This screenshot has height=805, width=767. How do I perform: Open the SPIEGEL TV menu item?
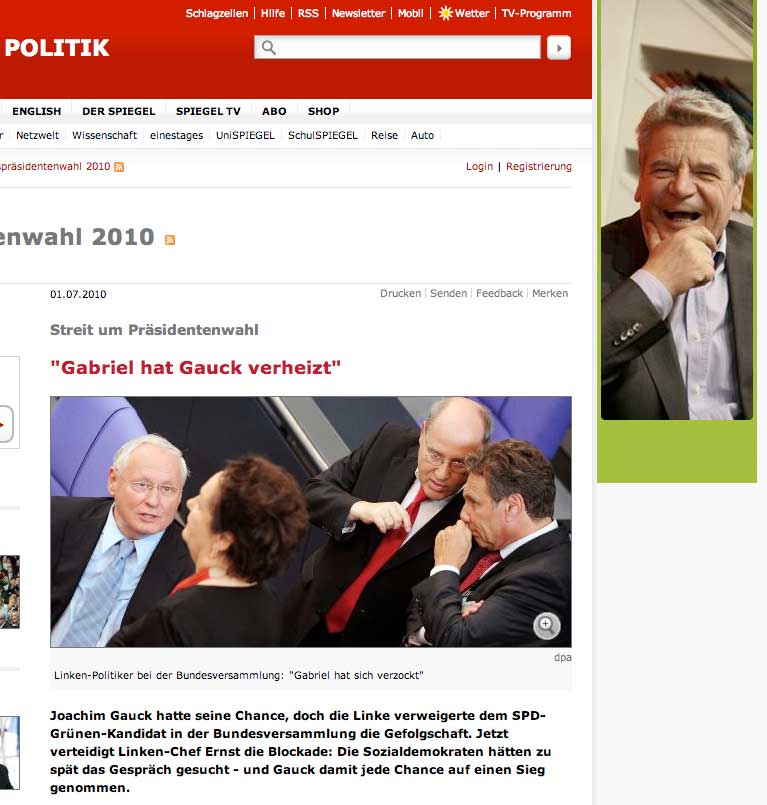208,111
